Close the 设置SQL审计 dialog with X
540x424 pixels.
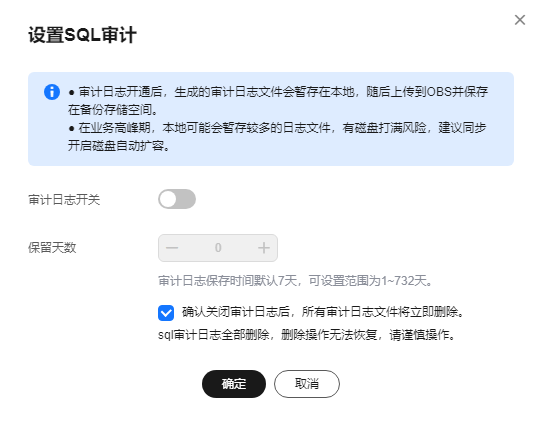click(520, 20)
